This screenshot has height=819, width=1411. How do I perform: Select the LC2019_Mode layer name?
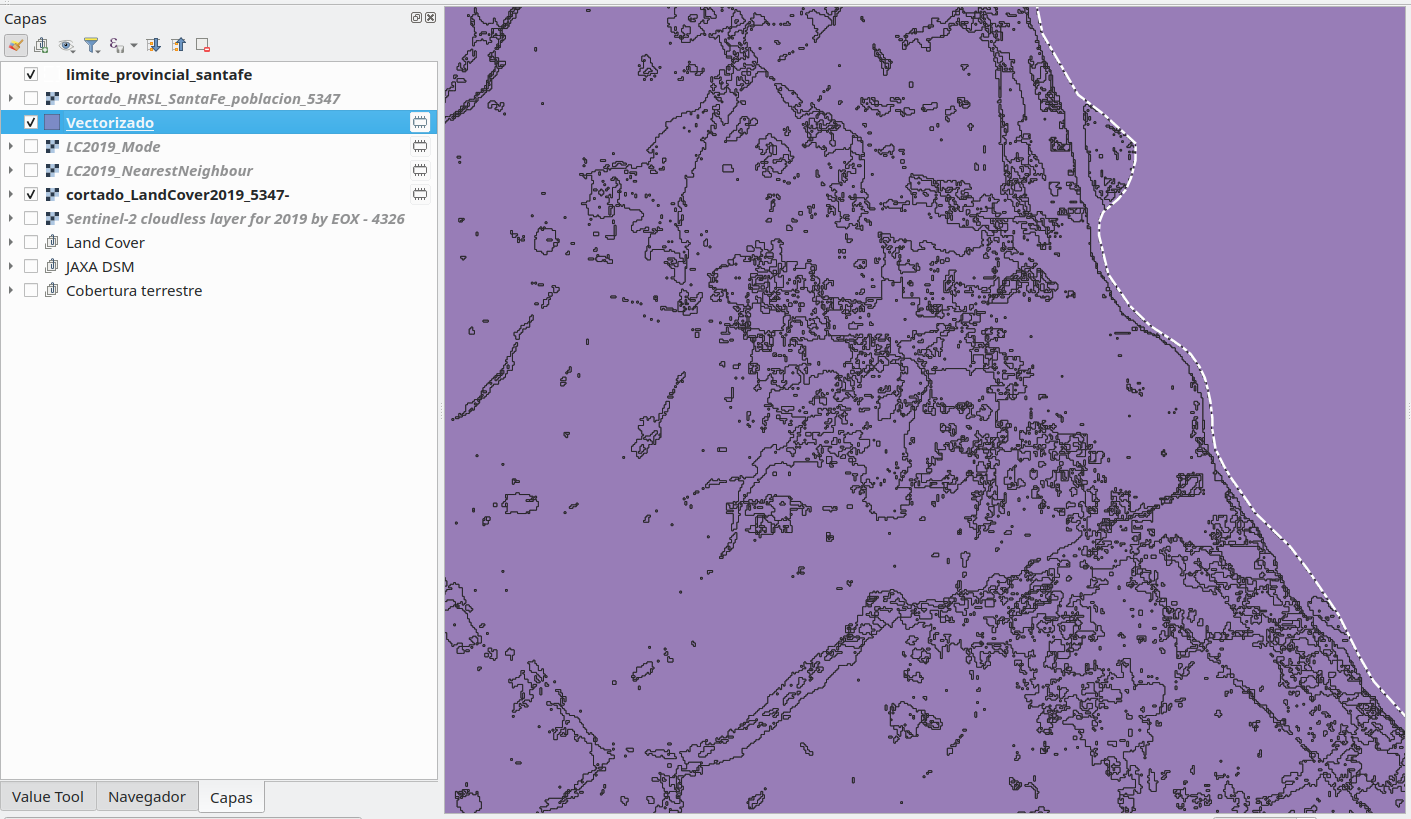[x=113, y=146]
